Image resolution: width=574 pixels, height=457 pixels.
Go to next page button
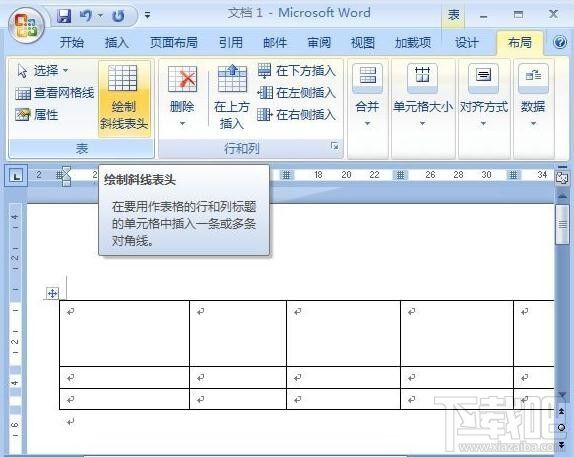[561, 444]
